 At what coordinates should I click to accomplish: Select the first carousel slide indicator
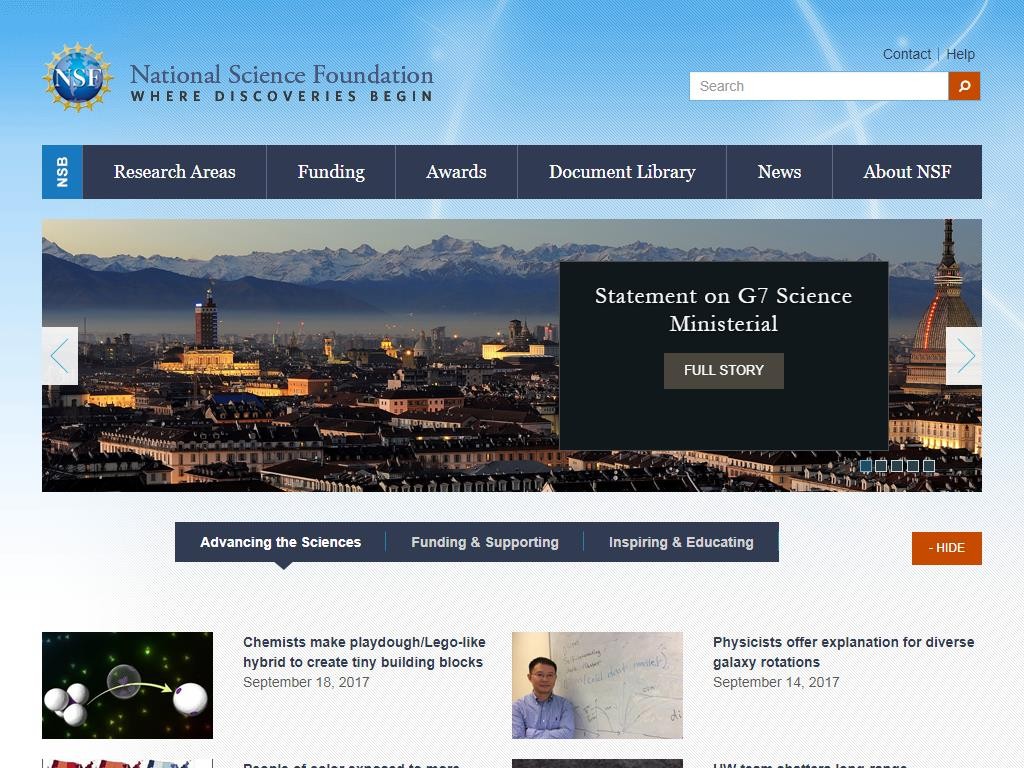pyautogui.click(x=866, y=466)
